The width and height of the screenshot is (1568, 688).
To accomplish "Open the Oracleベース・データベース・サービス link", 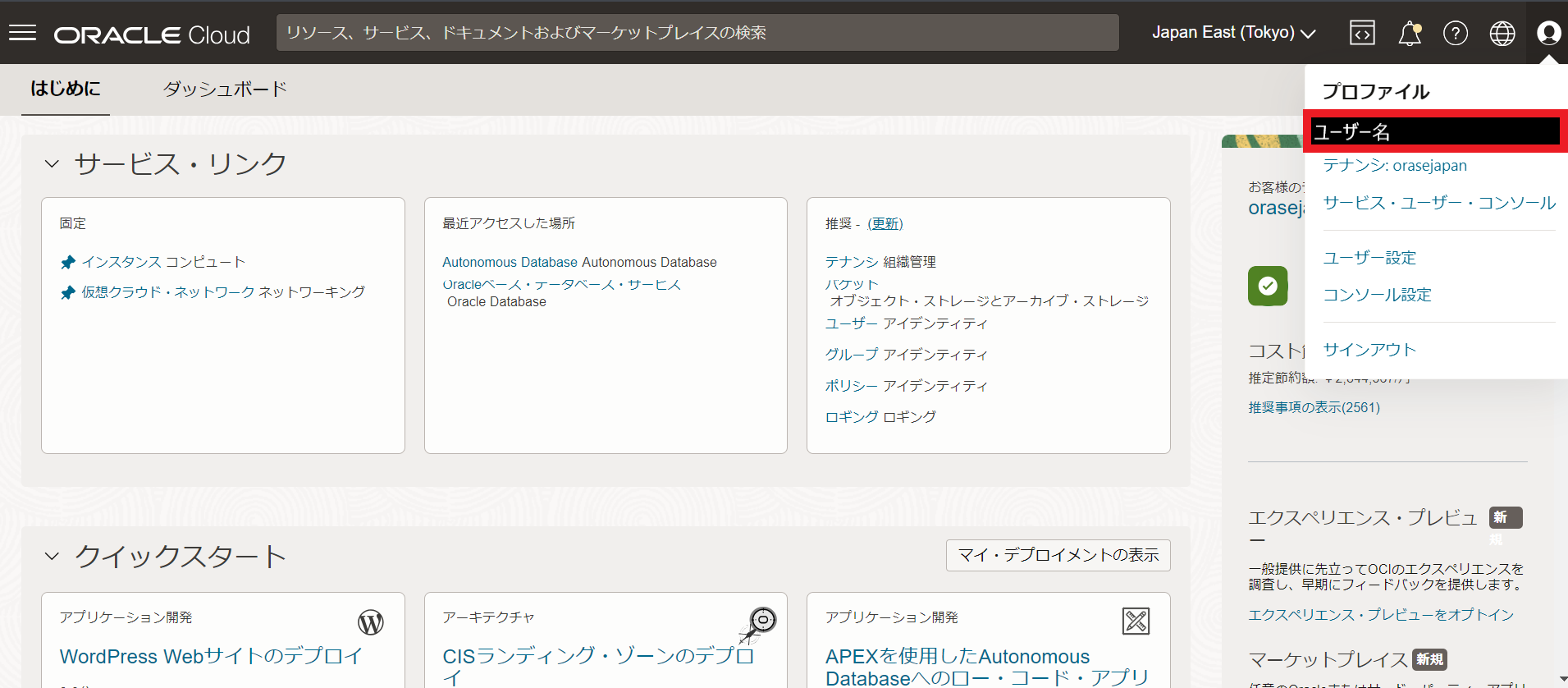I will click(561, 285).
